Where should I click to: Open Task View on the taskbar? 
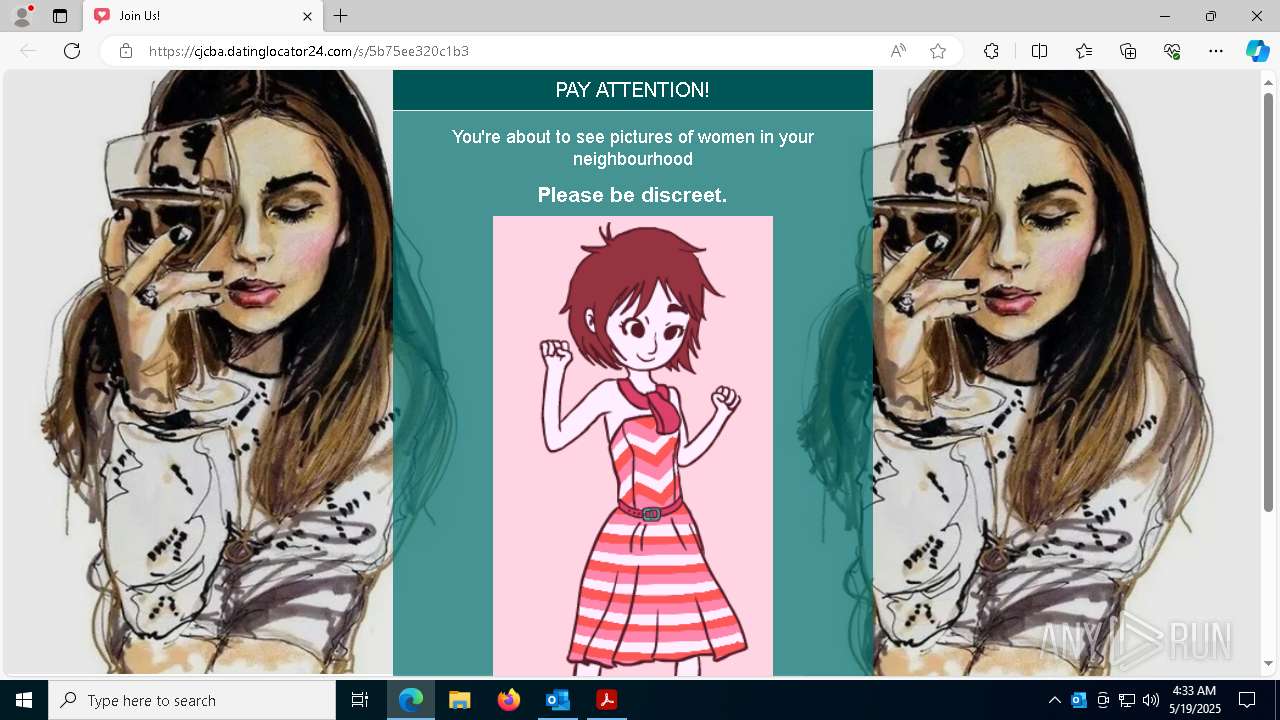coord(360,700)
